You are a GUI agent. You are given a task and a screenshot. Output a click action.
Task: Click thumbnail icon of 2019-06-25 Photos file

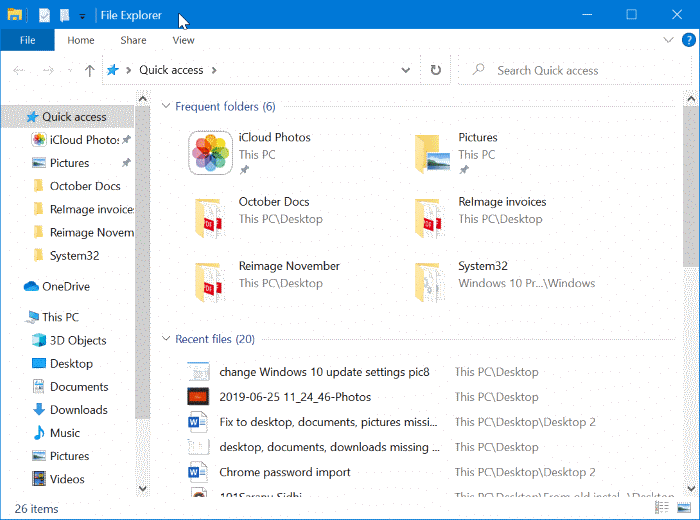198,396
